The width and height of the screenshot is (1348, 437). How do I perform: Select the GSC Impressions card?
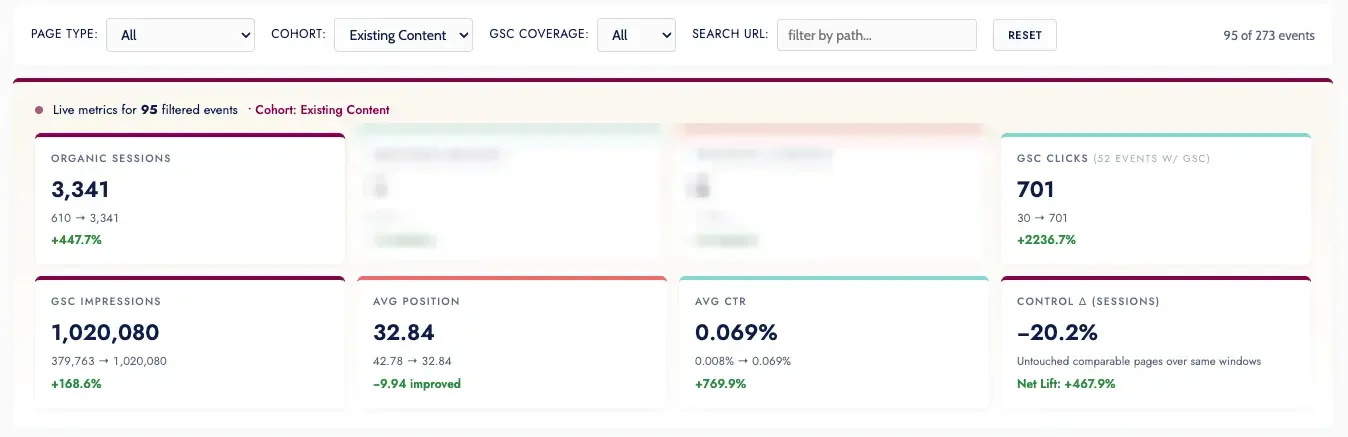pos(190,342)
